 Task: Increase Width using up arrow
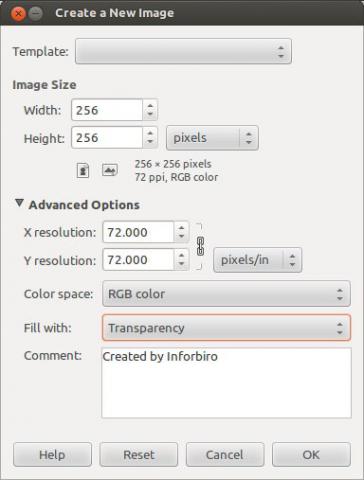(x=150, y=106)
